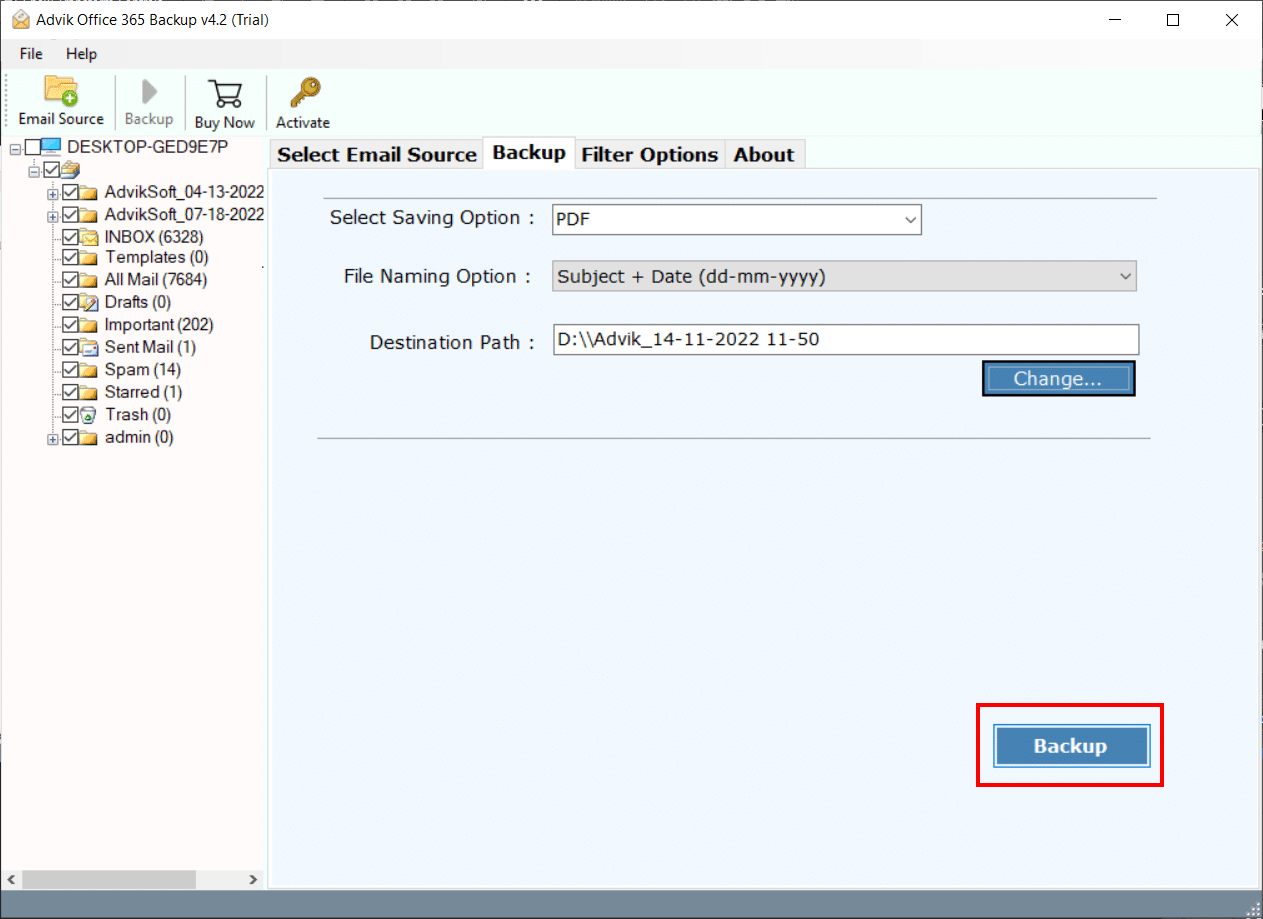Collapse the mailbox account tree node
The image size is (1263, 919).
(34, 171)
